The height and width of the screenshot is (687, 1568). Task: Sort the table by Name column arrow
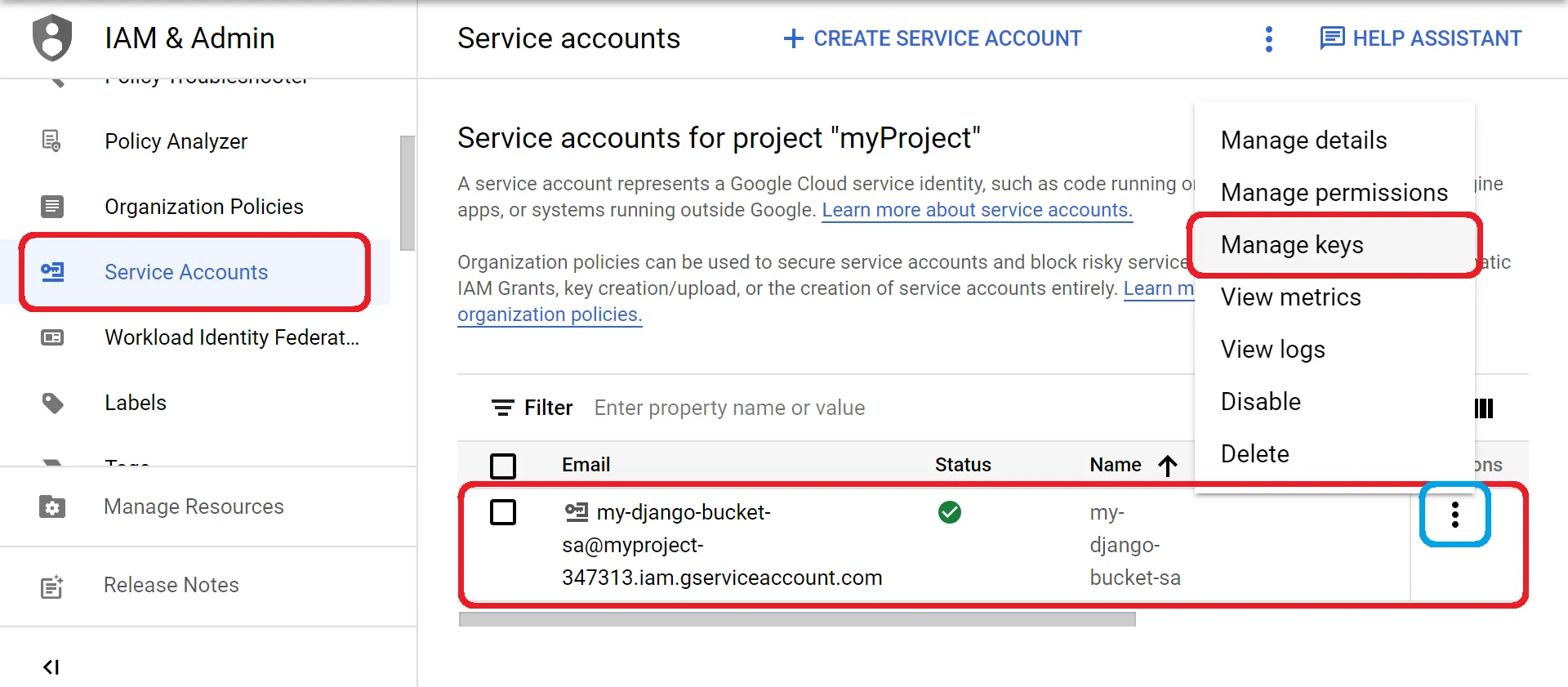click(1168, 466)
